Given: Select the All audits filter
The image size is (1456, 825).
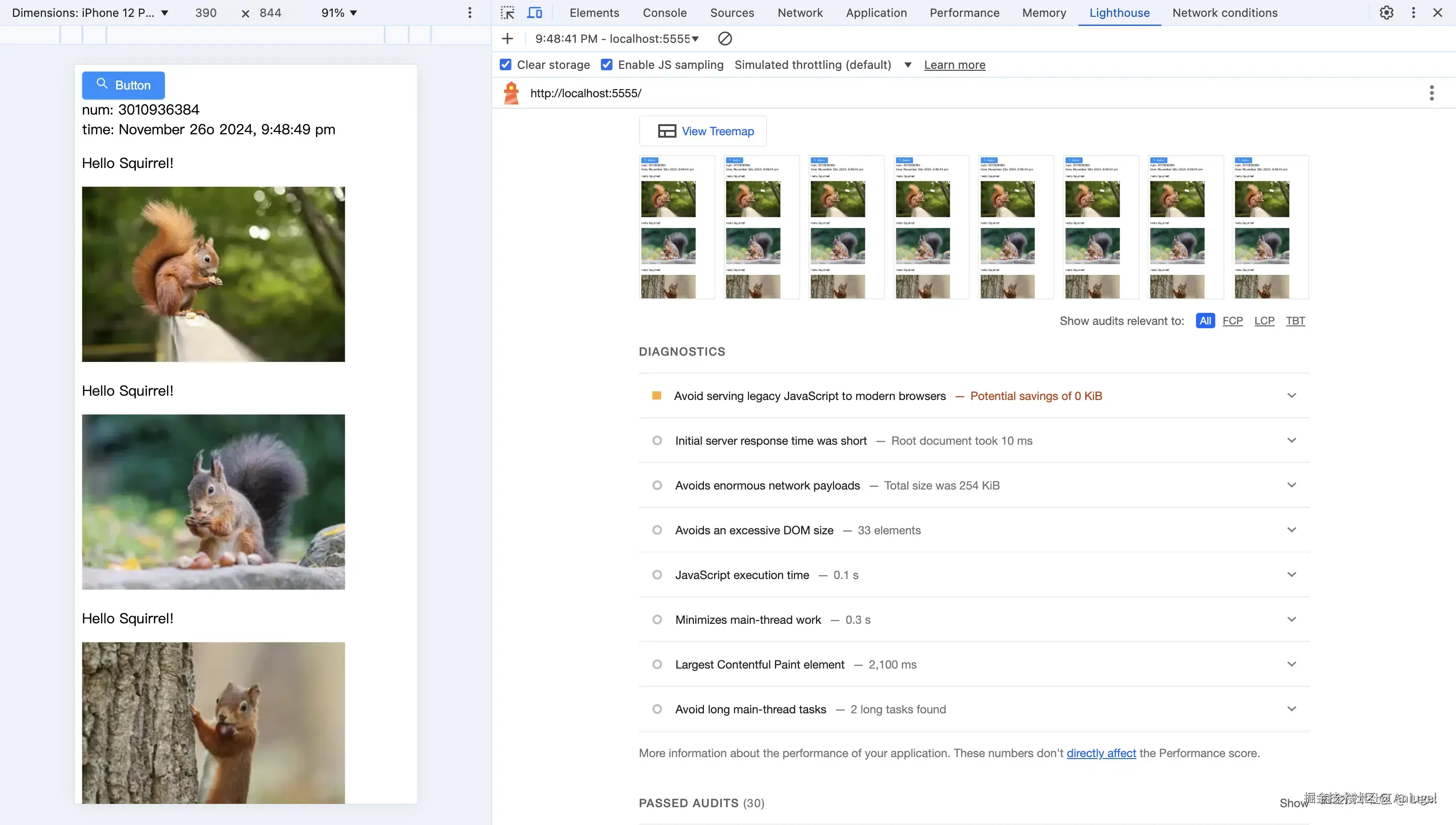Looking at the screenshot, I should coord(1205,321).
